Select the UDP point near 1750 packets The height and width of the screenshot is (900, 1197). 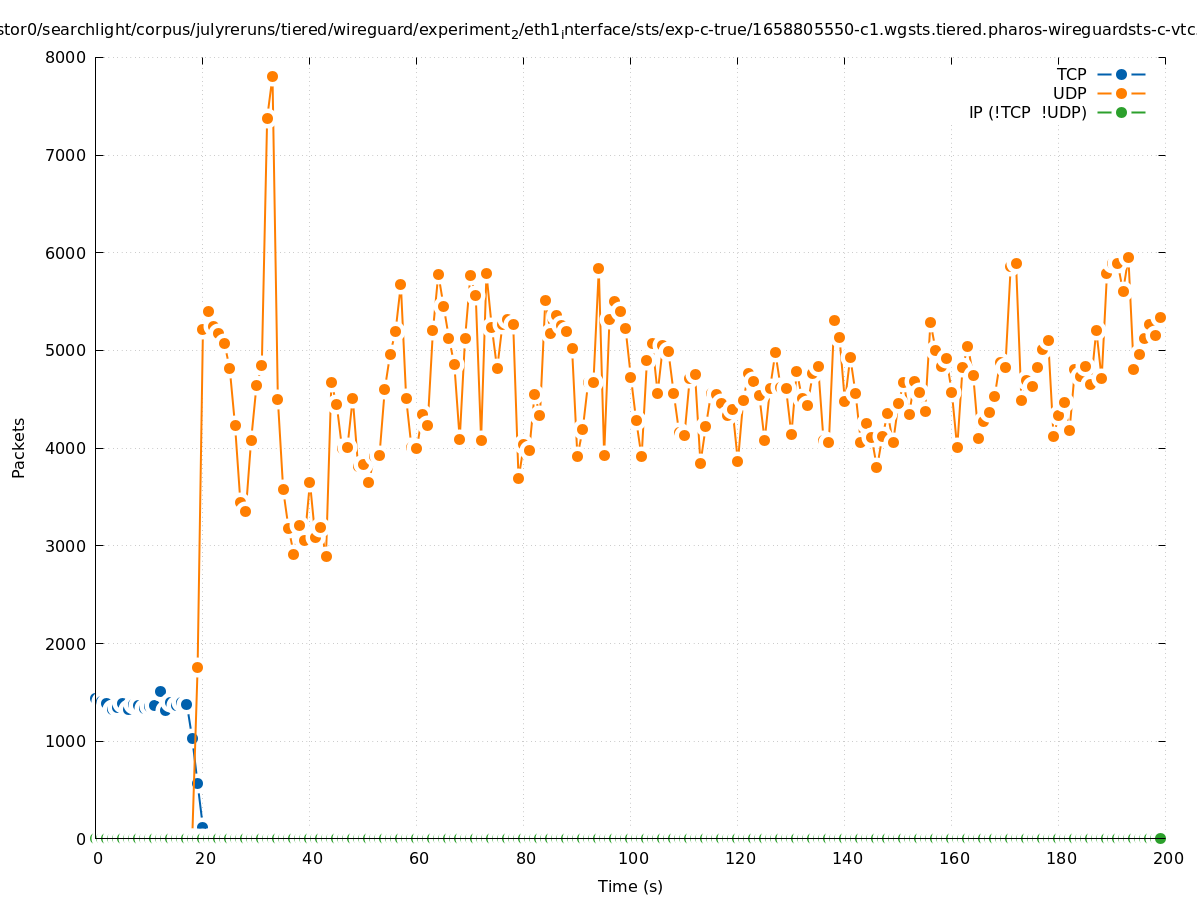click(197, 667)
